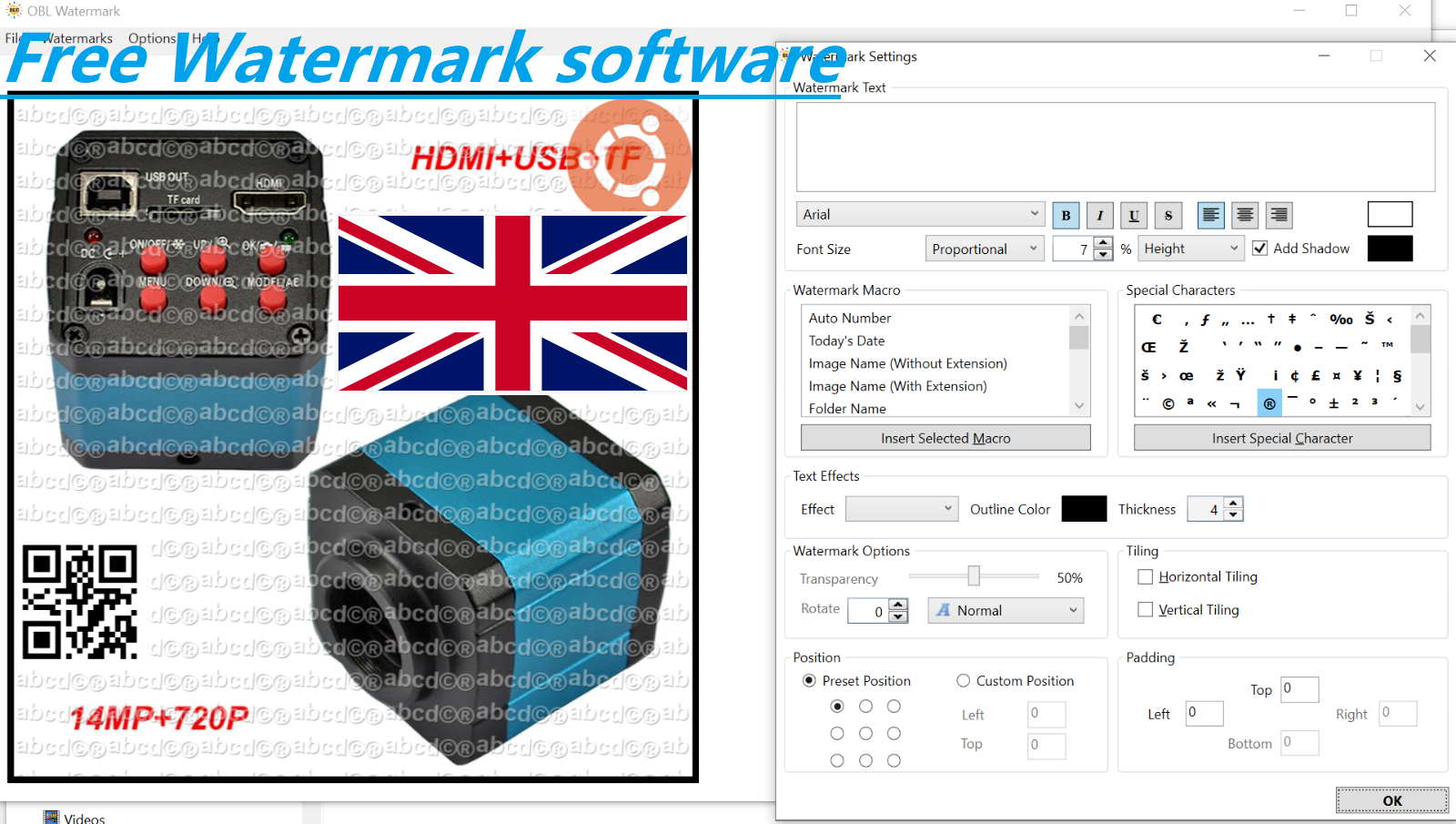The width and height of the screenshot is (1456, 824).
Task: Select the registered ® special character
Action: click(x=1269, y=403)
